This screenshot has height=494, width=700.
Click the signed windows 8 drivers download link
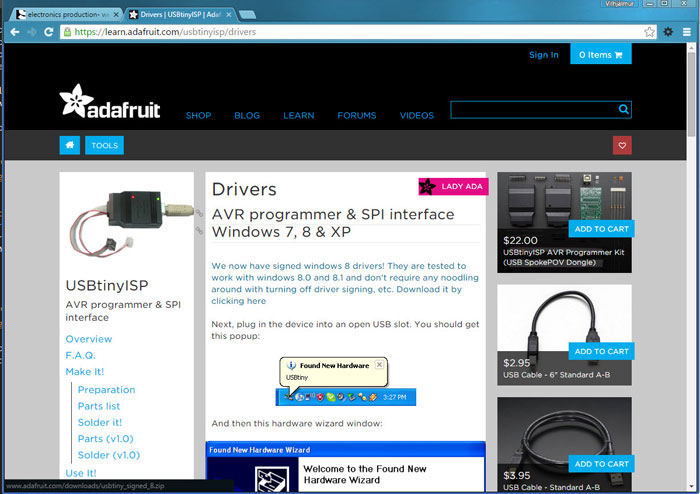pos(345,283)
